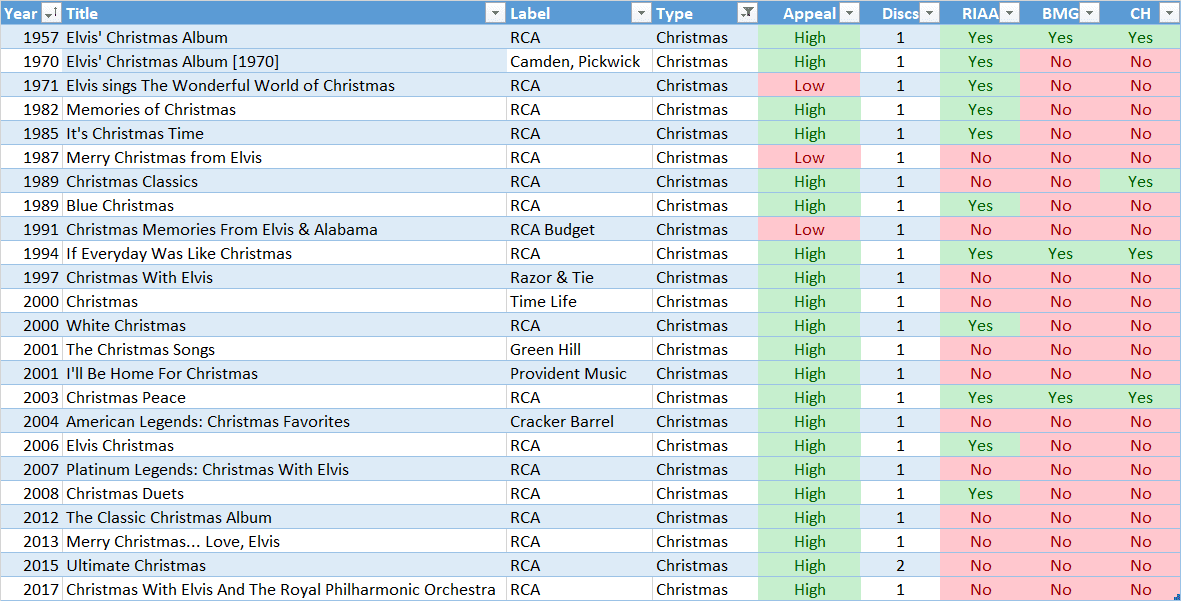Click the 'Christmas Duets' title cell
Viewport: 1181px width, 601px height.
click(284, 494)
